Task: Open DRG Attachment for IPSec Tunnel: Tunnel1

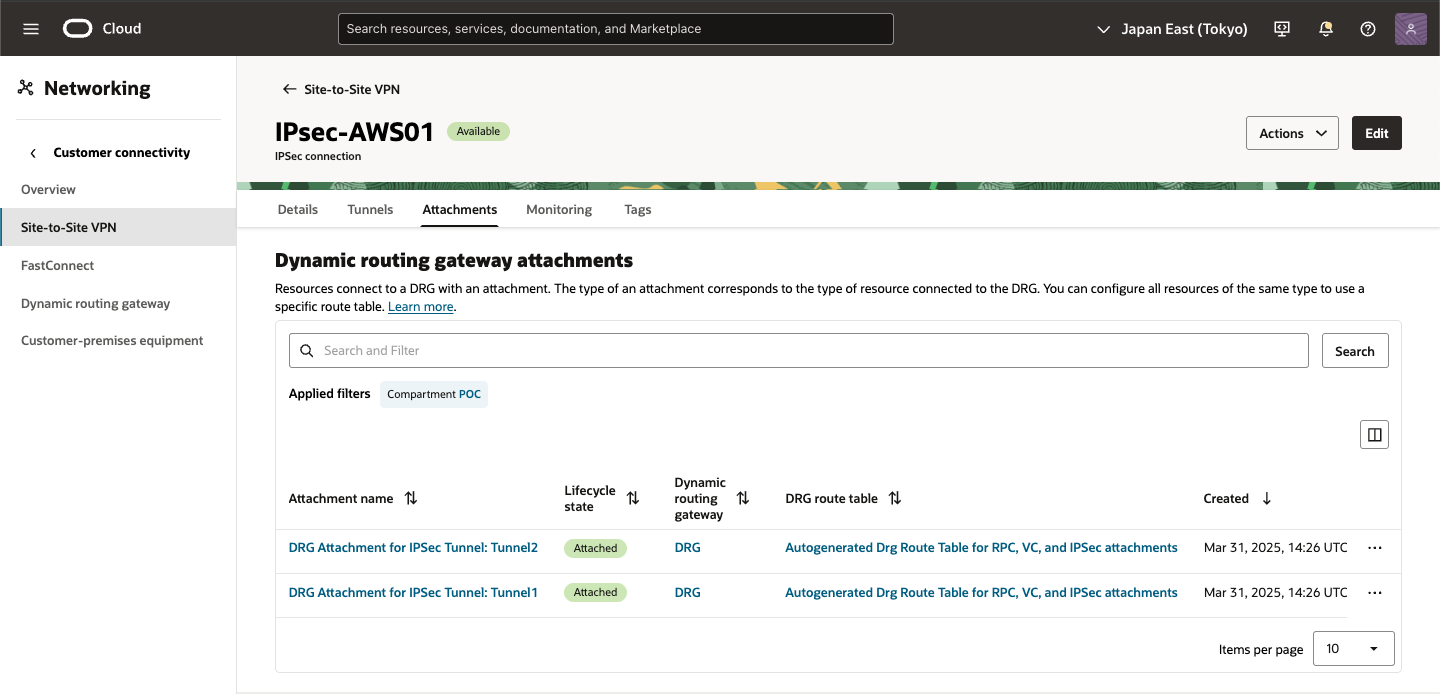Action: pos(413,593)
